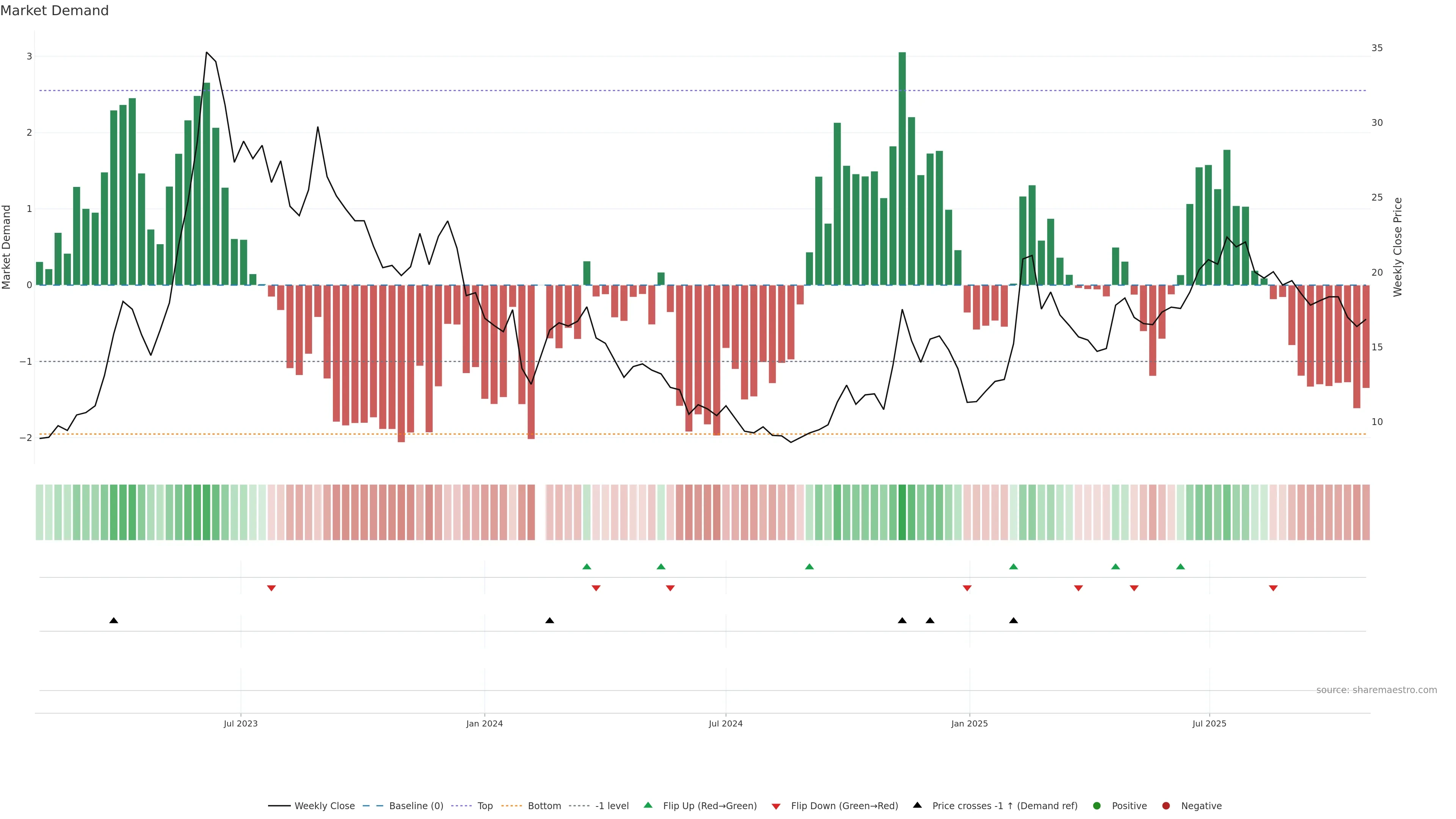
Task: Click the red Negative dot in the legend
Action: [x=1166, y=806]
